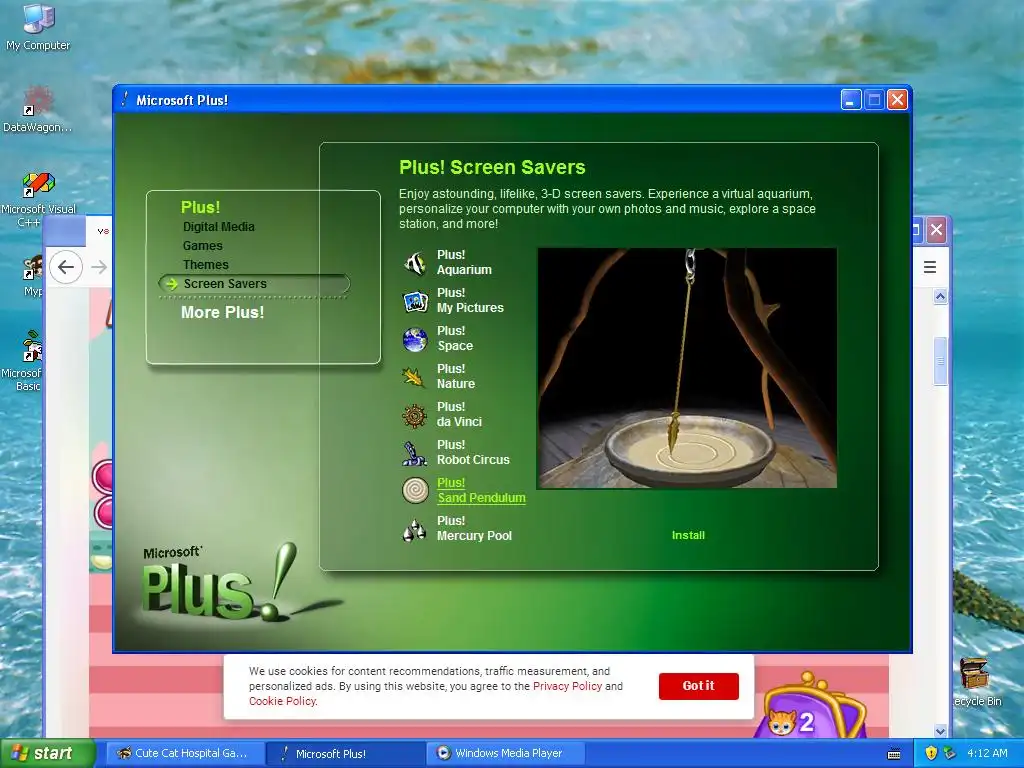Switch to Cute Cat Hospital taskbar item
Image resolution: width=1024 pixels, height=768 pixels.
click(x=186, y=753)
